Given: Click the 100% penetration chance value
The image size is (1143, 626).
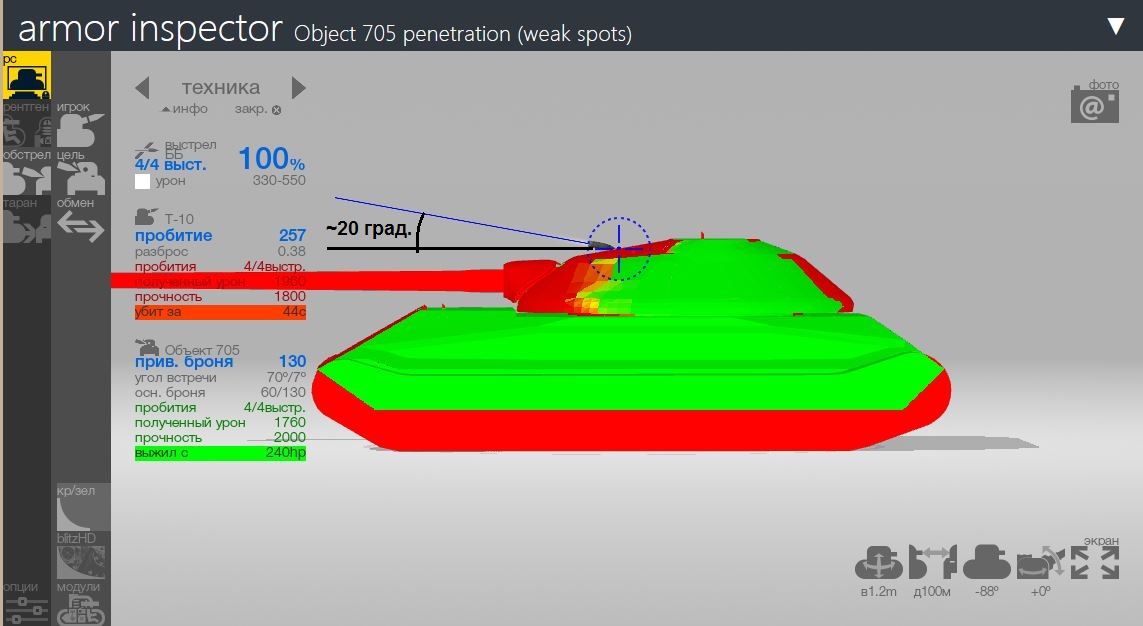Looking at the screenshot, I should [x=271, y=158].
